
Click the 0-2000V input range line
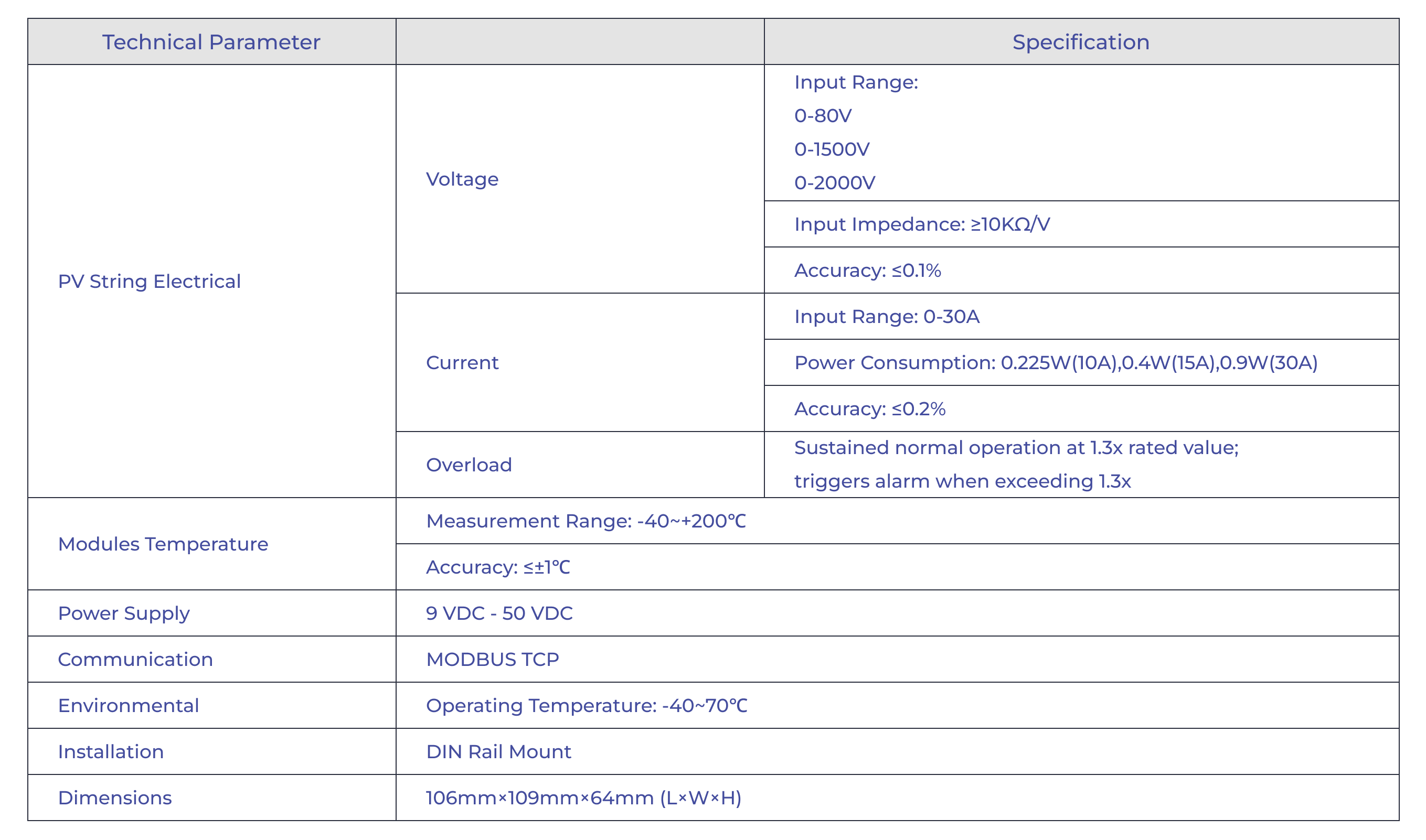click(834, 183)
